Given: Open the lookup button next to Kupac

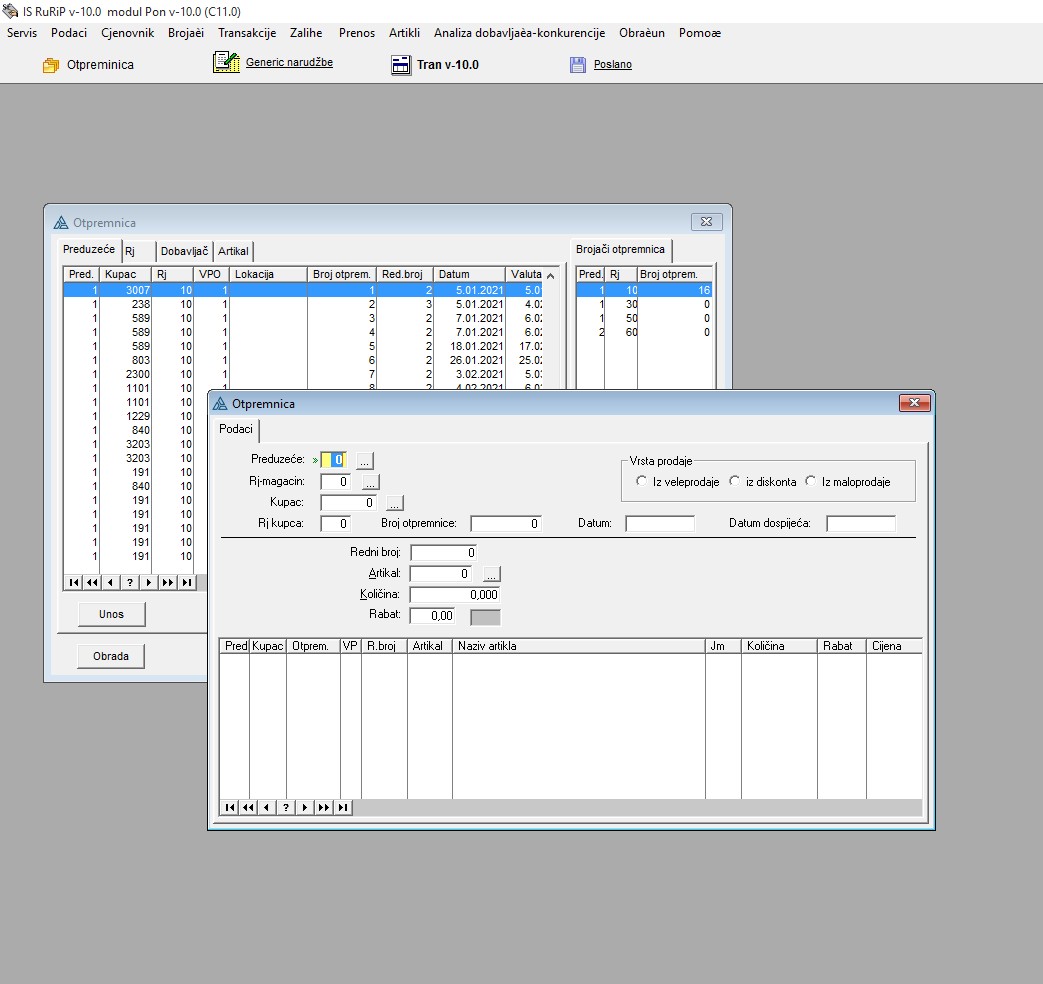Looking at the screenshot, I should tap(394, 503).
